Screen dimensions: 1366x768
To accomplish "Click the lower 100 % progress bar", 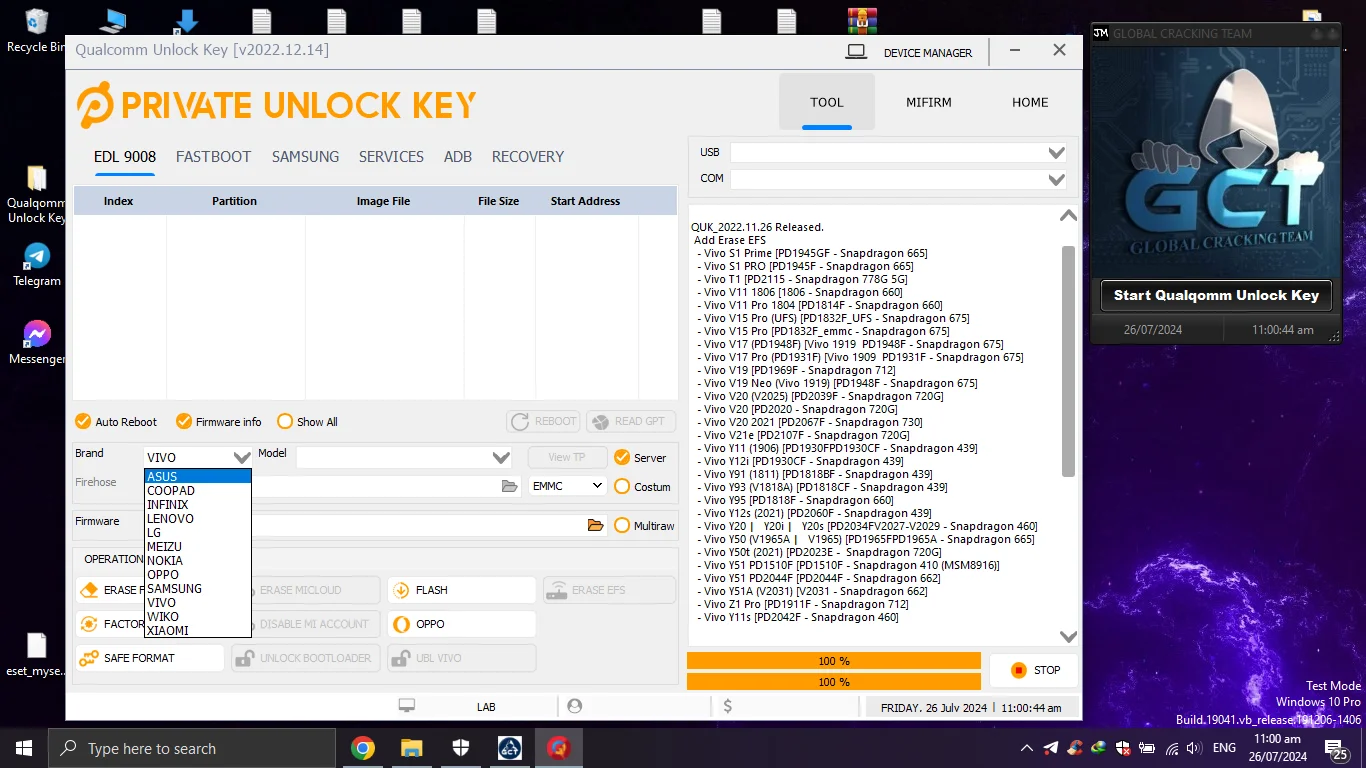I will [834, 682].
